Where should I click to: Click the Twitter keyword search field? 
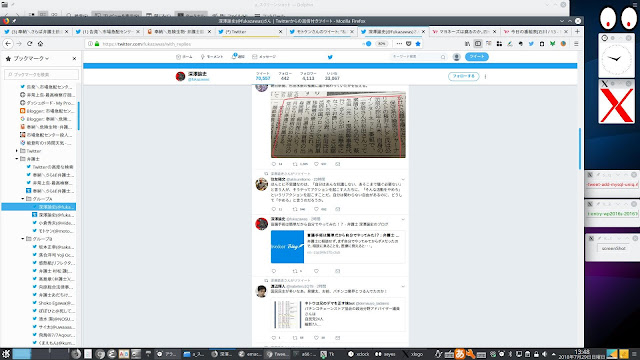[418, 57]
